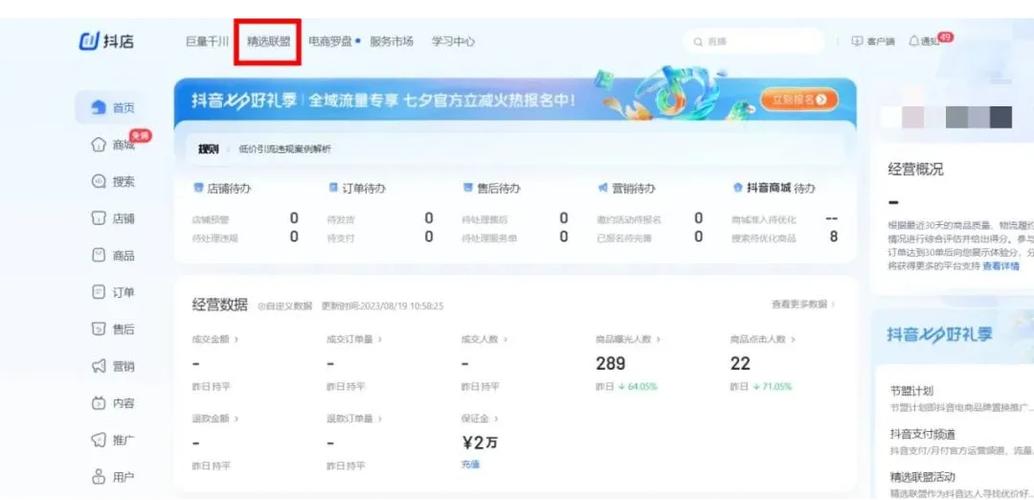
Task: Expand 保证金 deposit details arrow
Action: click(496, 419)
